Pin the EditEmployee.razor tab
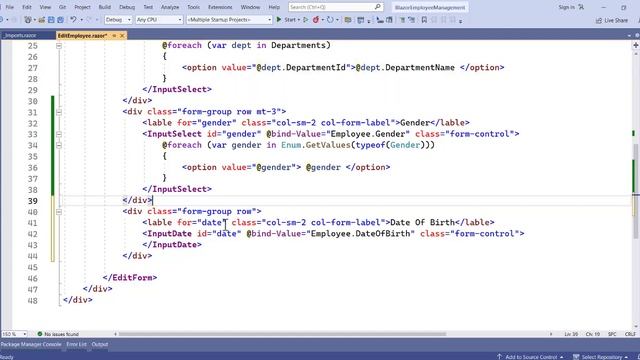640x360 pixels. [x=114, y=36]
